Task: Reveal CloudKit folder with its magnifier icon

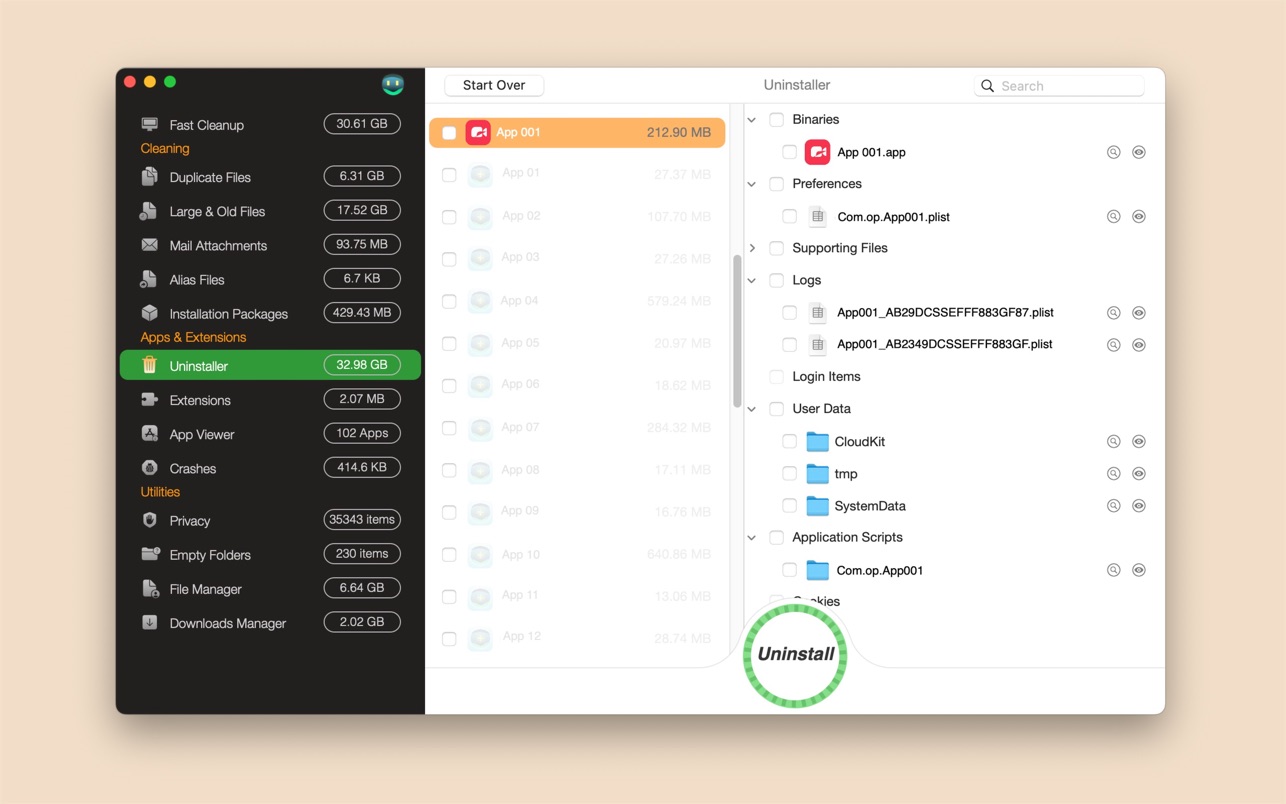Action: tap(1113, 442)
